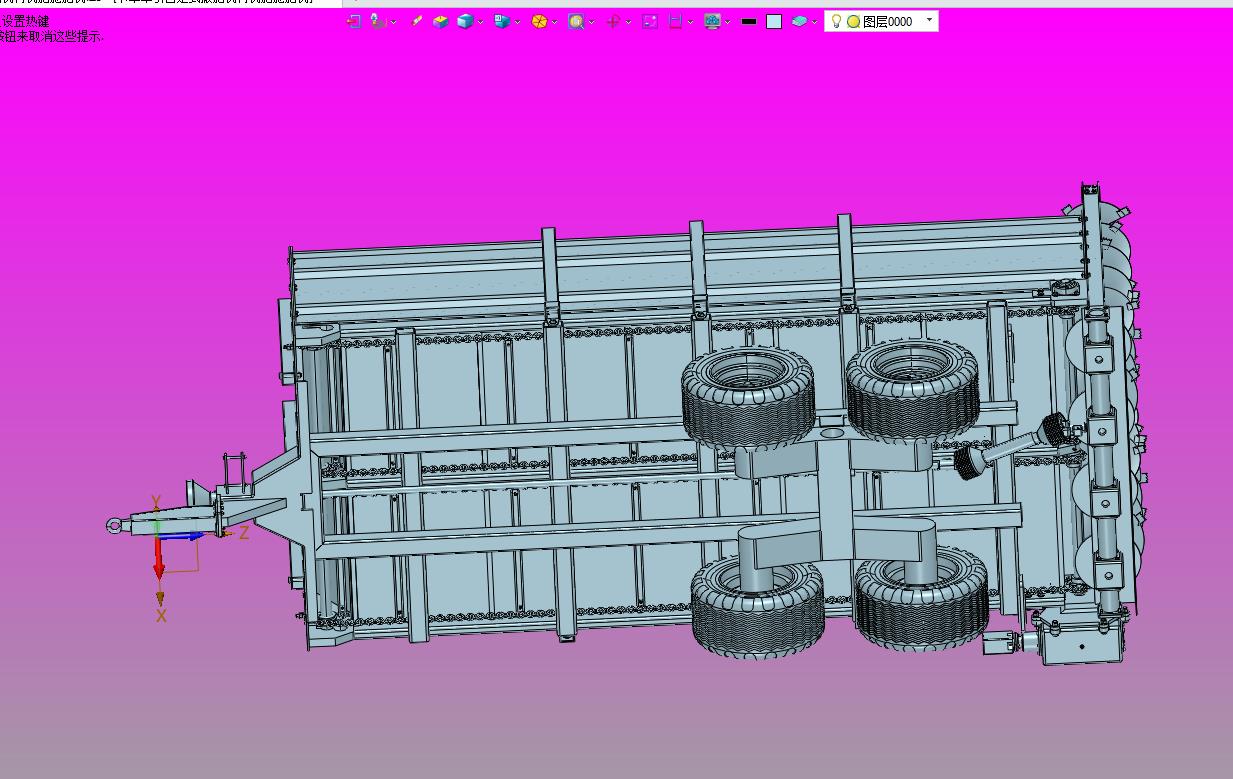Select the pencil sketch tool icon
Screen dimensions: 1233x779
417,21
